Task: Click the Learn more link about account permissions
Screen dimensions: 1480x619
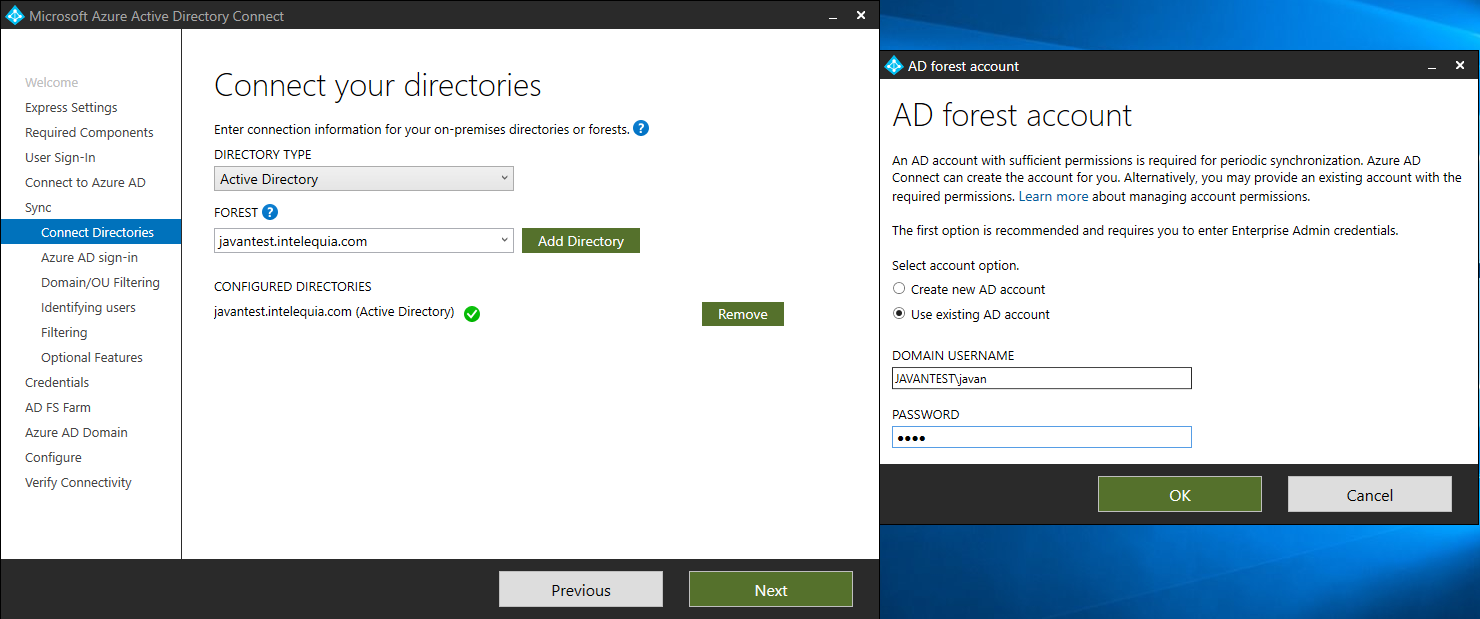Action: 1054,196
